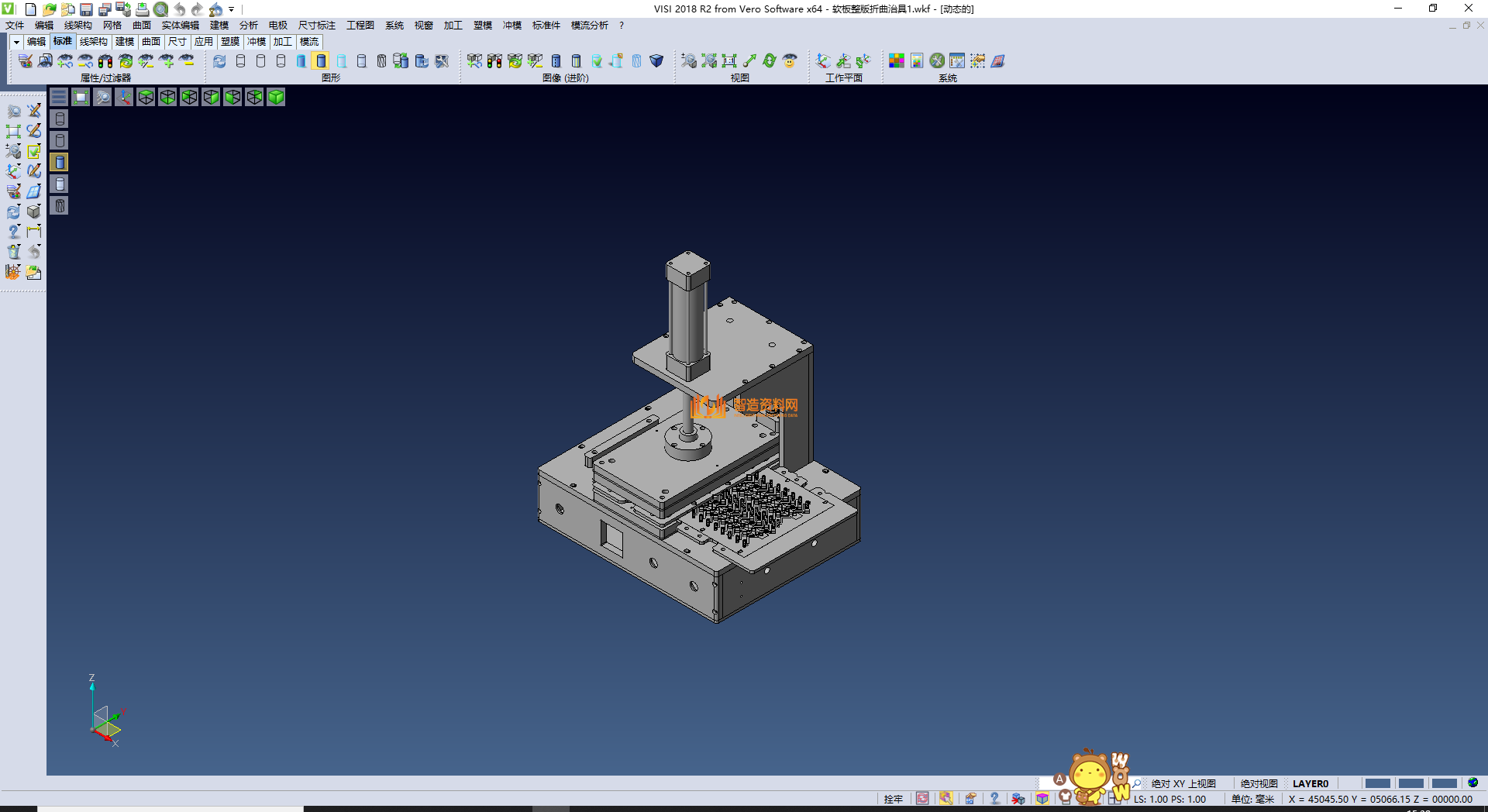Click the first blue swatch in status bar

(1377, 783)
